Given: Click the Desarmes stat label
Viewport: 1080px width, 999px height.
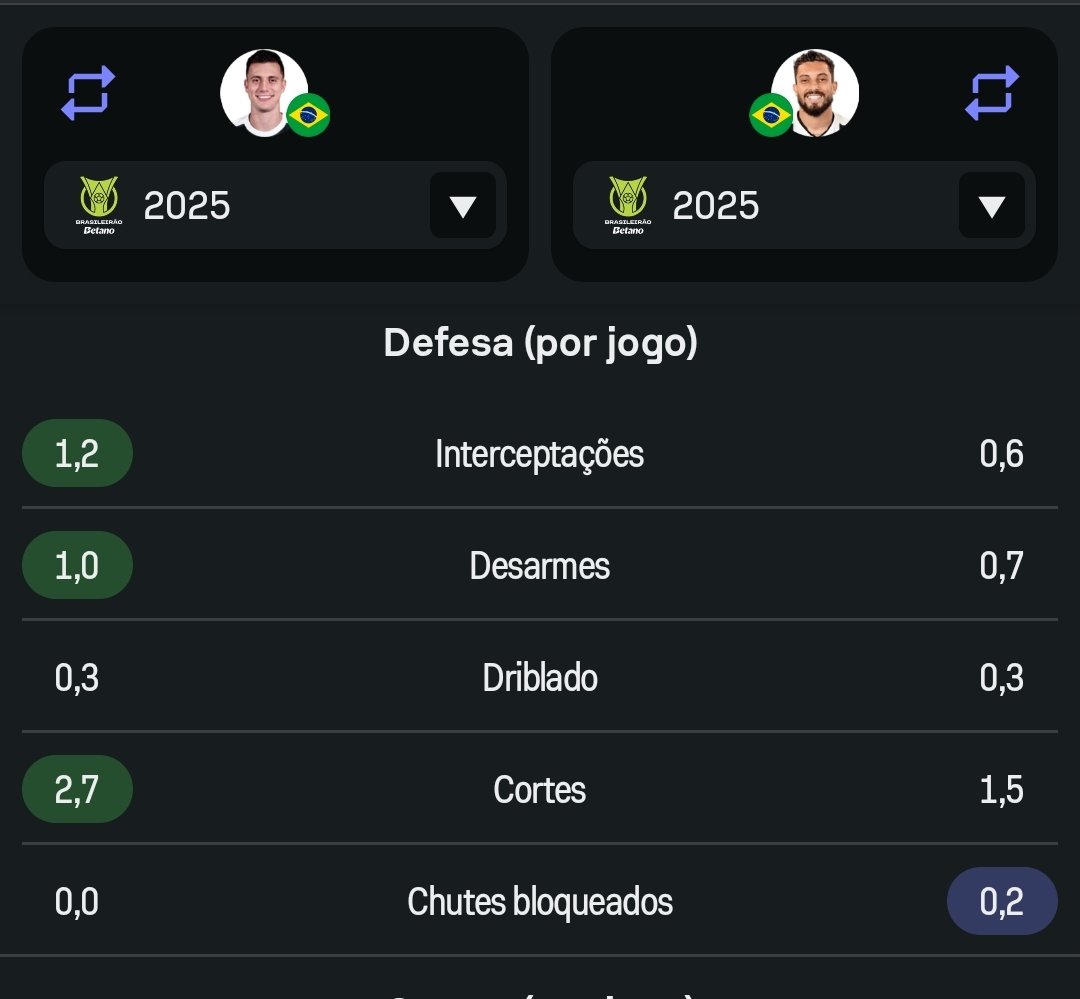Looking at the screenshot, I should point(540,566).
